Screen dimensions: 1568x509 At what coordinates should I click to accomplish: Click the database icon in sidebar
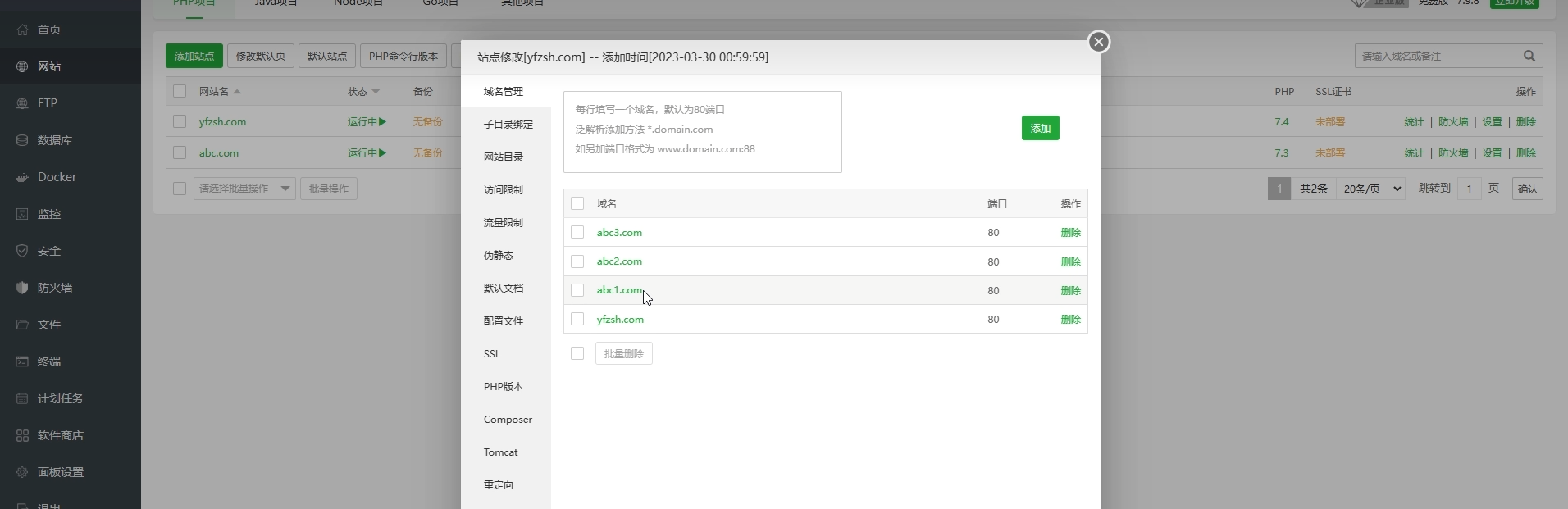click(22, 140)
